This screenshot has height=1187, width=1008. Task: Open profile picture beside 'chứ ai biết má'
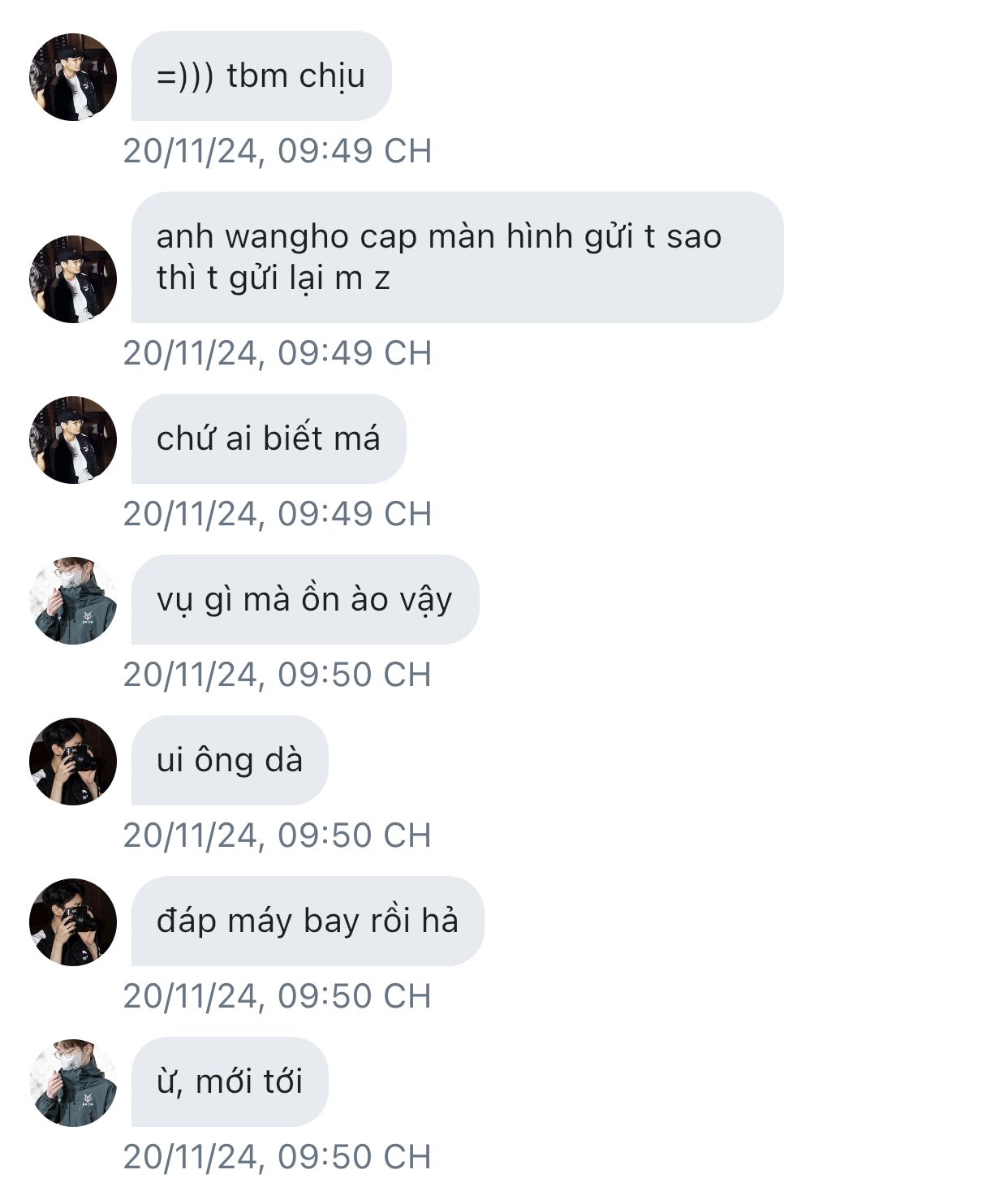[x=73, y=440]
